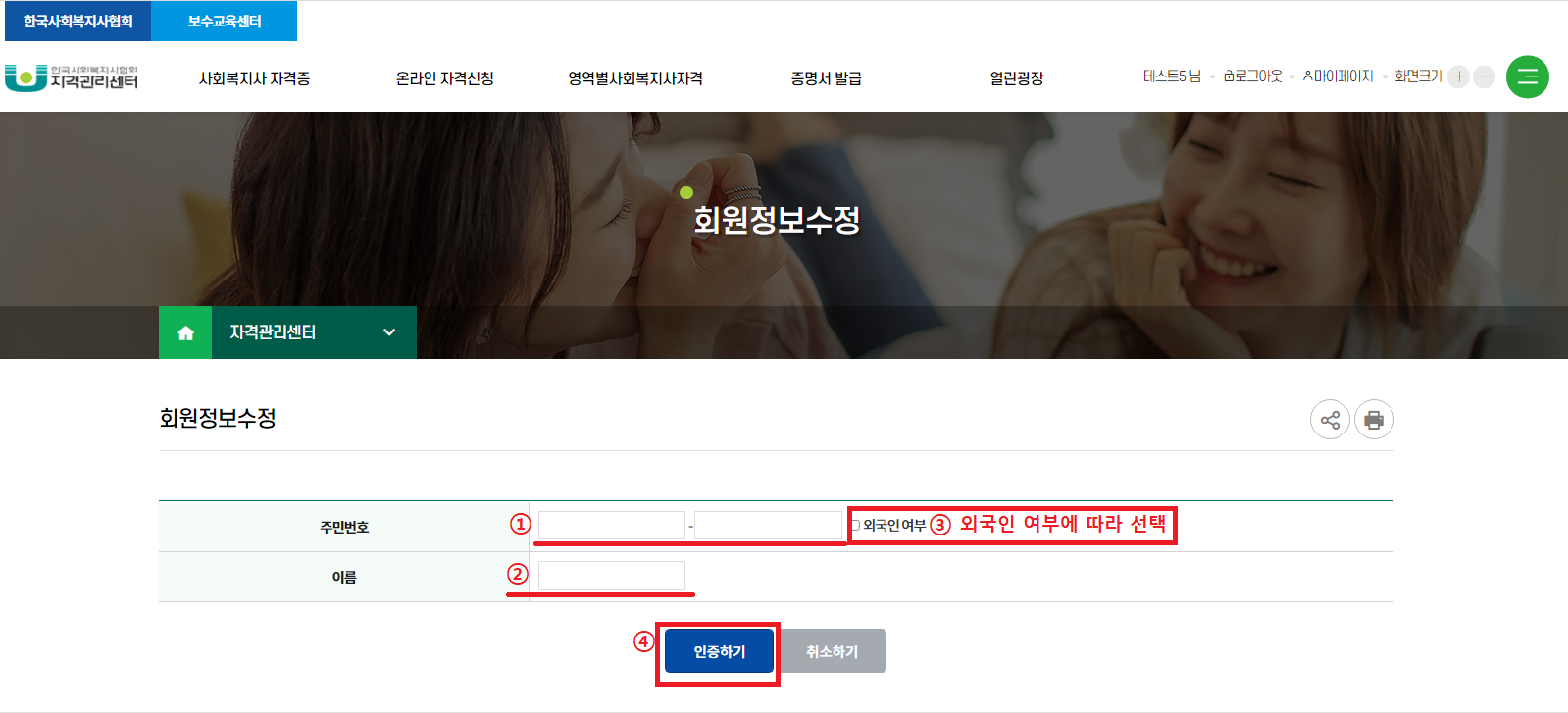Open the 사회복지사 자격증 menu
The height and width of the screenshot is (713, 1568).
(255, 78)
